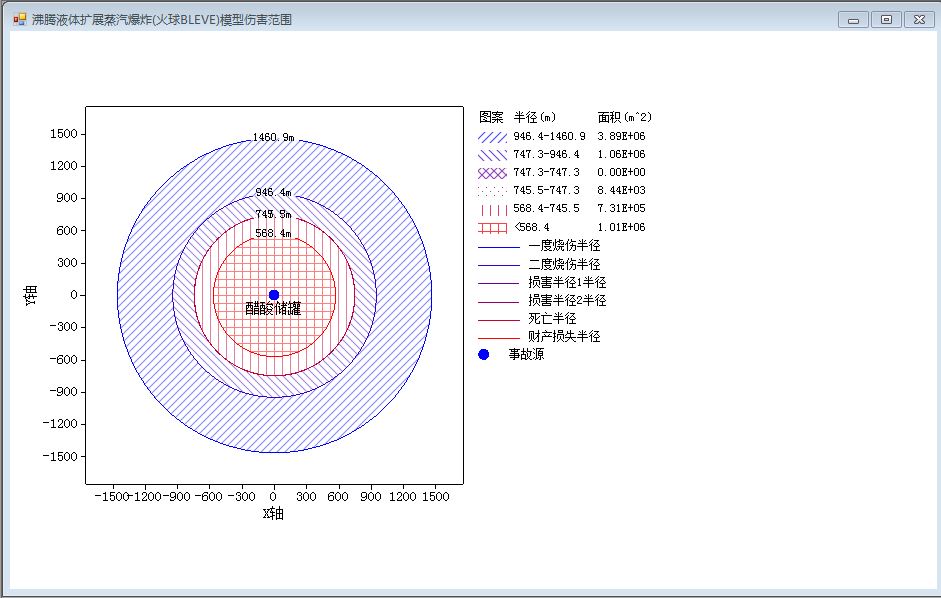Click the blue accident source dot on the chart
Viewport: 941px width, 598px height.
point(274,295)
